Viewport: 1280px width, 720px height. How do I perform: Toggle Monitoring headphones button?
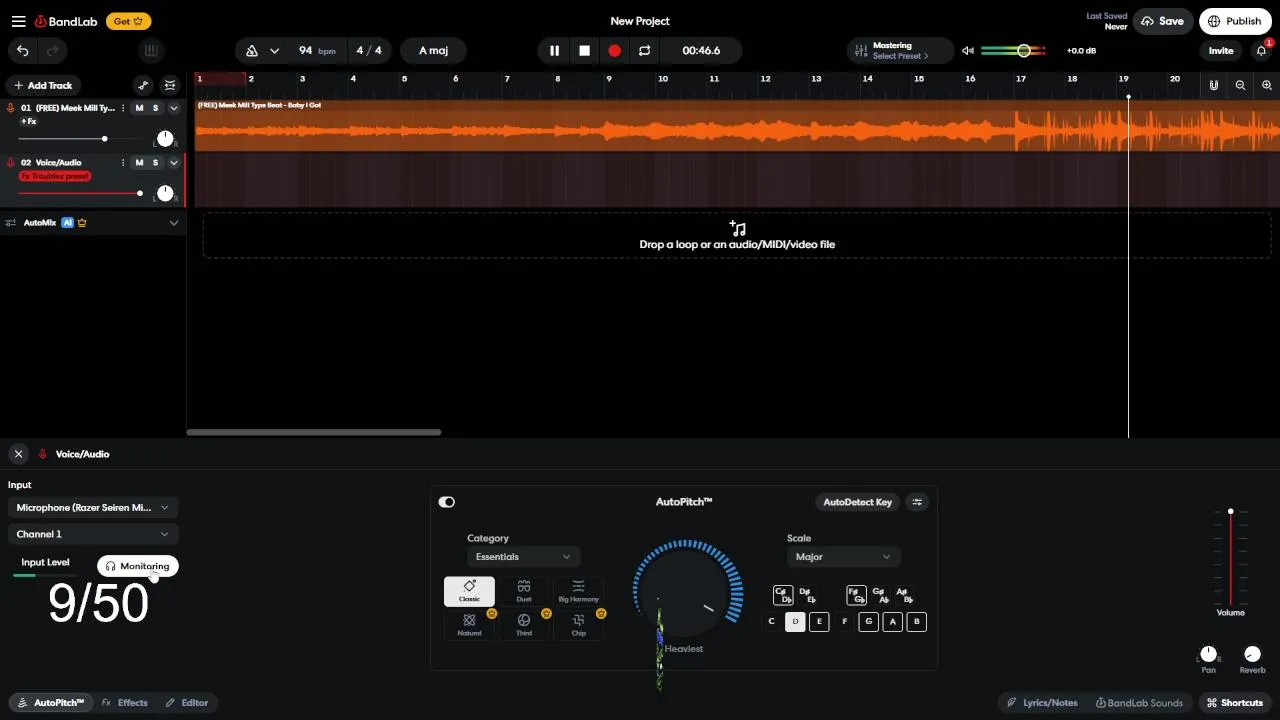pos(138,566)
